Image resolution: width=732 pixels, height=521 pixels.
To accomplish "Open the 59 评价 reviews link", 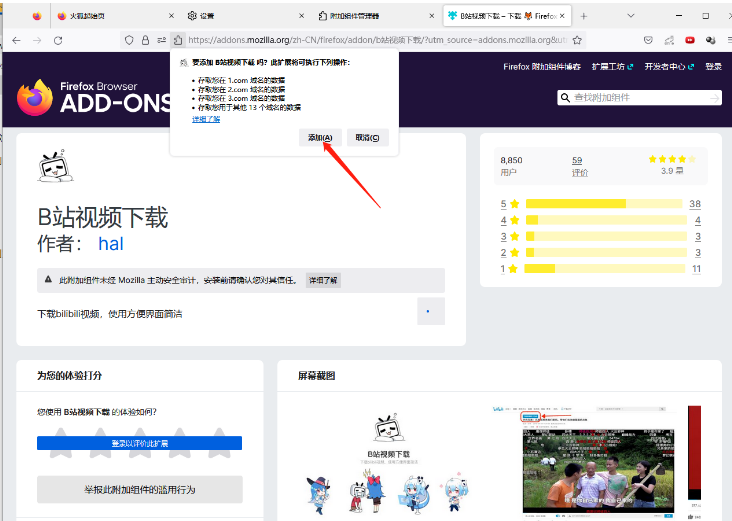I will (x=579, y=166).
